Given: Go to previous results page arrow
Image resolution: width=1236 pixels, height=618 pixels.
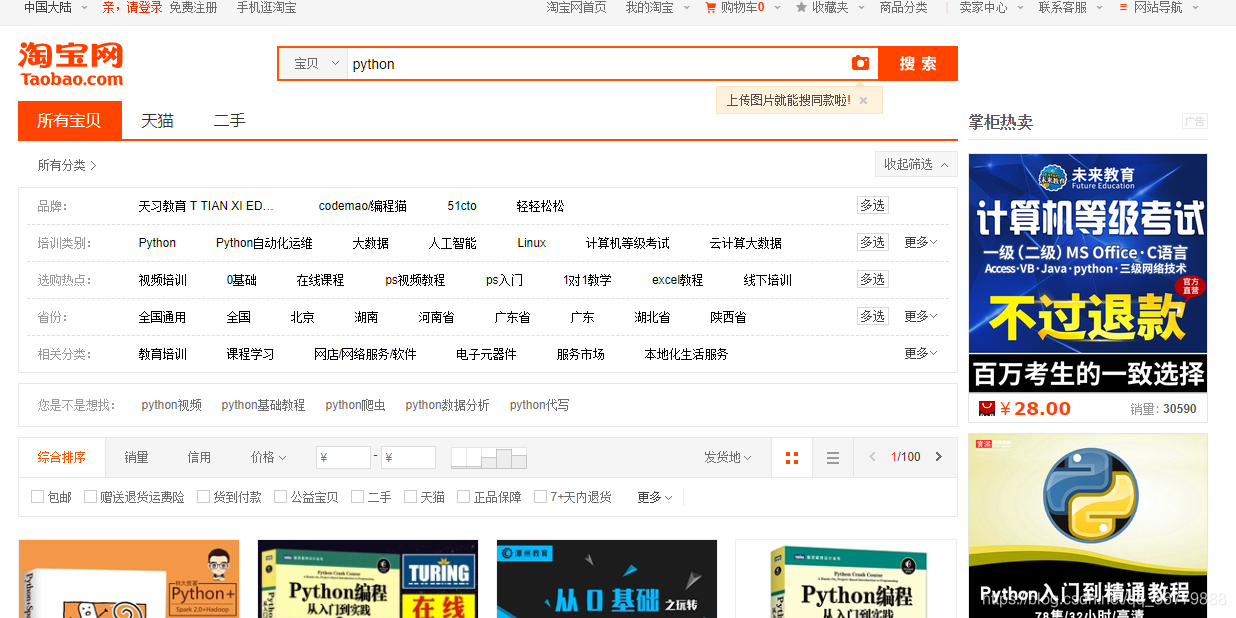Looking at the screenshot, I should click(872, 457).
